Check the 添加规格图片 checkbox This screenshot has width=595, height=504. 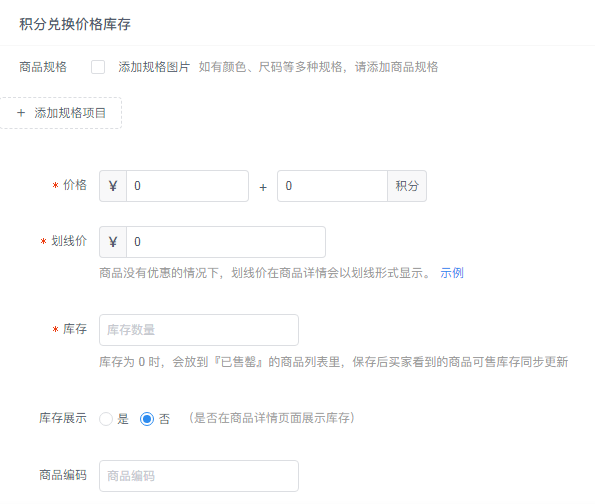(x=98, y=67)
